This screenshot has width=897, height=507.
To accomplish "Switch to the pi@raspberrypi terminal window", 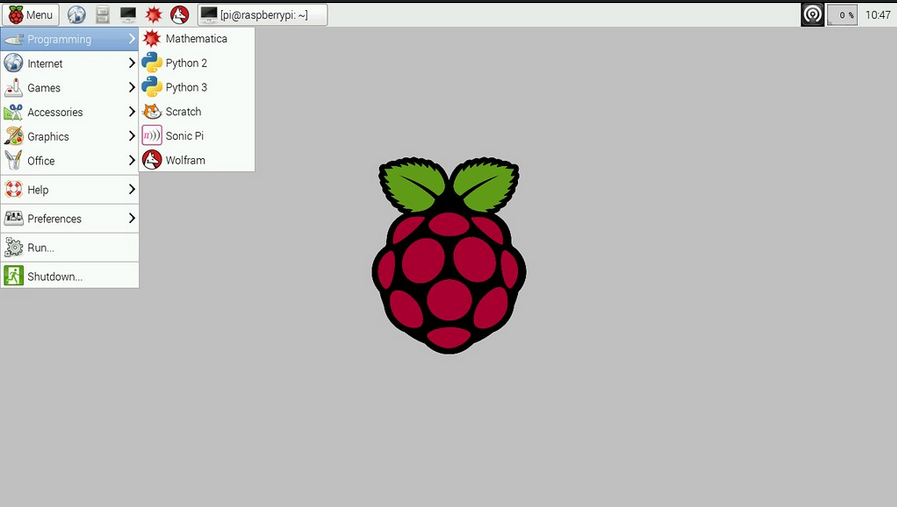I will (263, 15).
